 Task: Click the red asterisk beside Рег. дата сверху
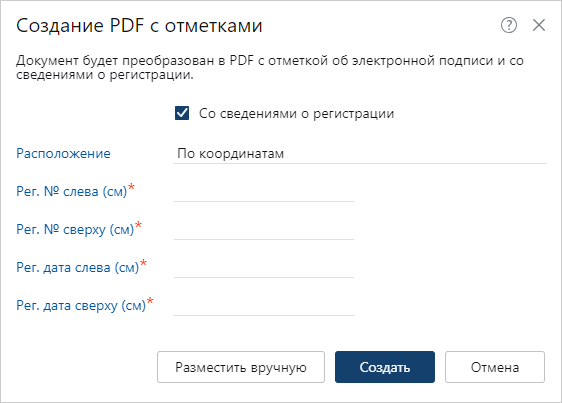pyautogui.click(x=150, y=301)
